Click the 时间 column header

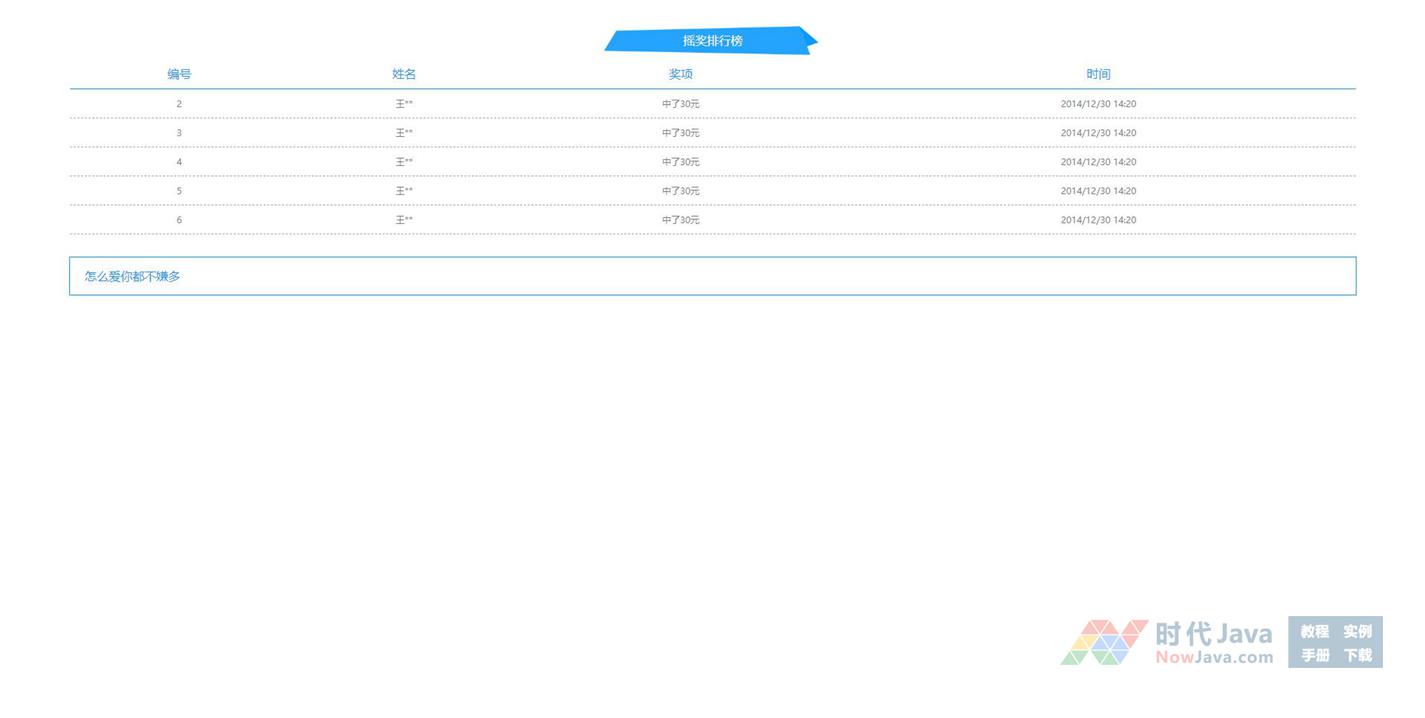pyautogui.click(x=1098, y=74)
